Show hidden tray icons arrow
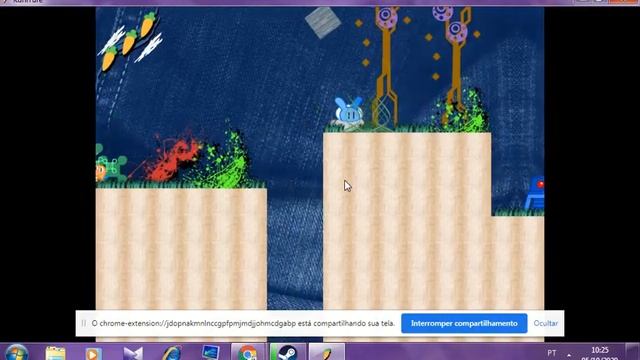The height and width of the screenshot is (360, 640). pos(569,355)
